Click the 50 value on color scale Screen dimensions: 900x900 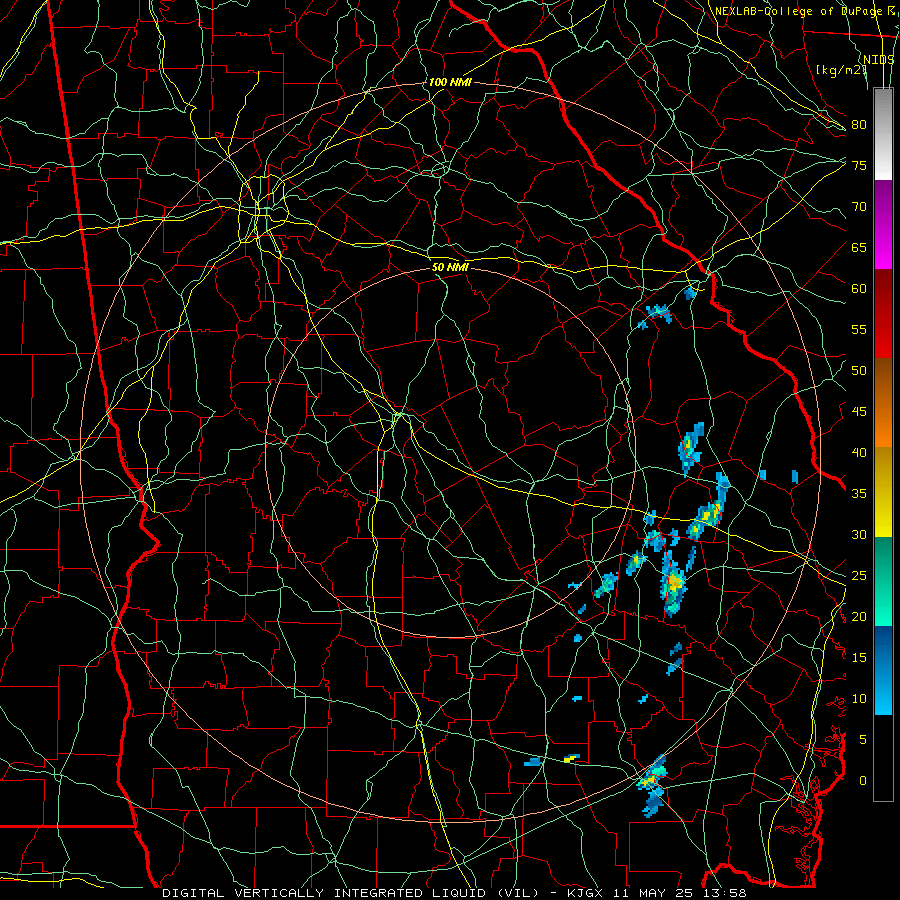coord(859,370)
